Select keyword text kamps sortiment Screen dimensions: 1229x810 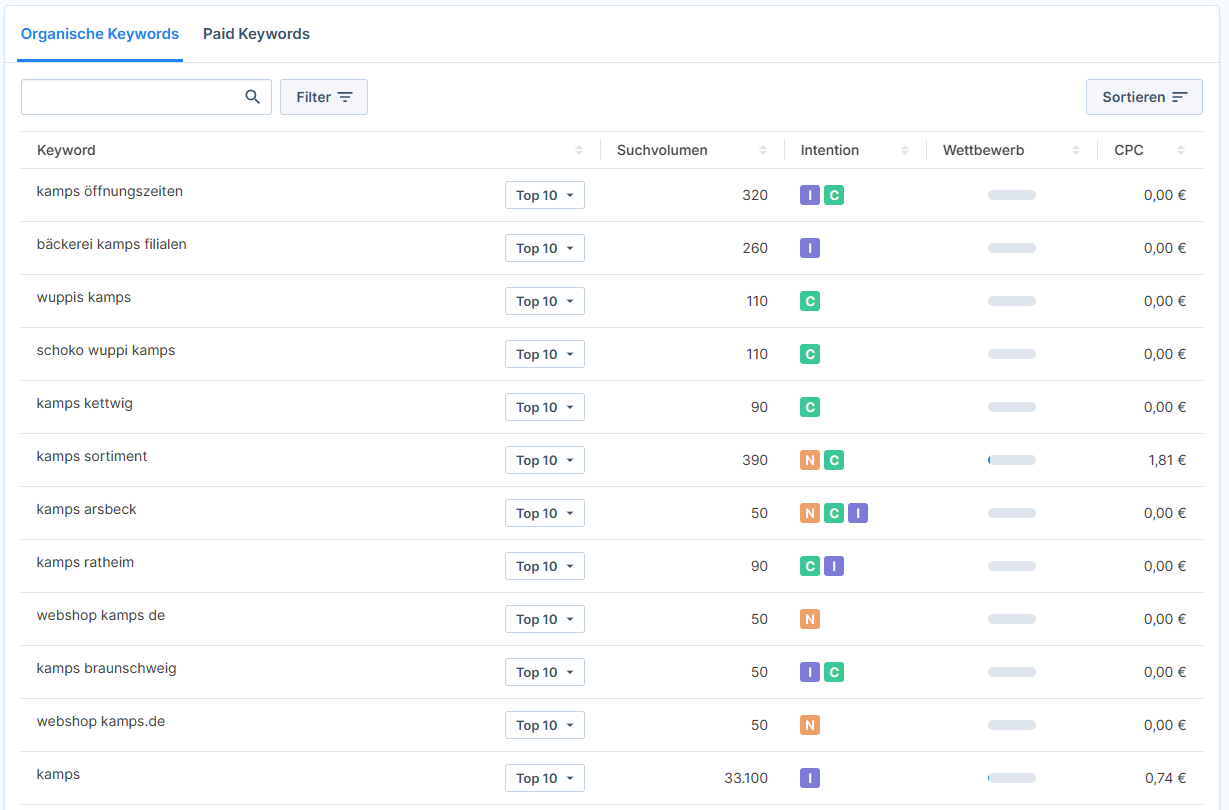point(92,456)
